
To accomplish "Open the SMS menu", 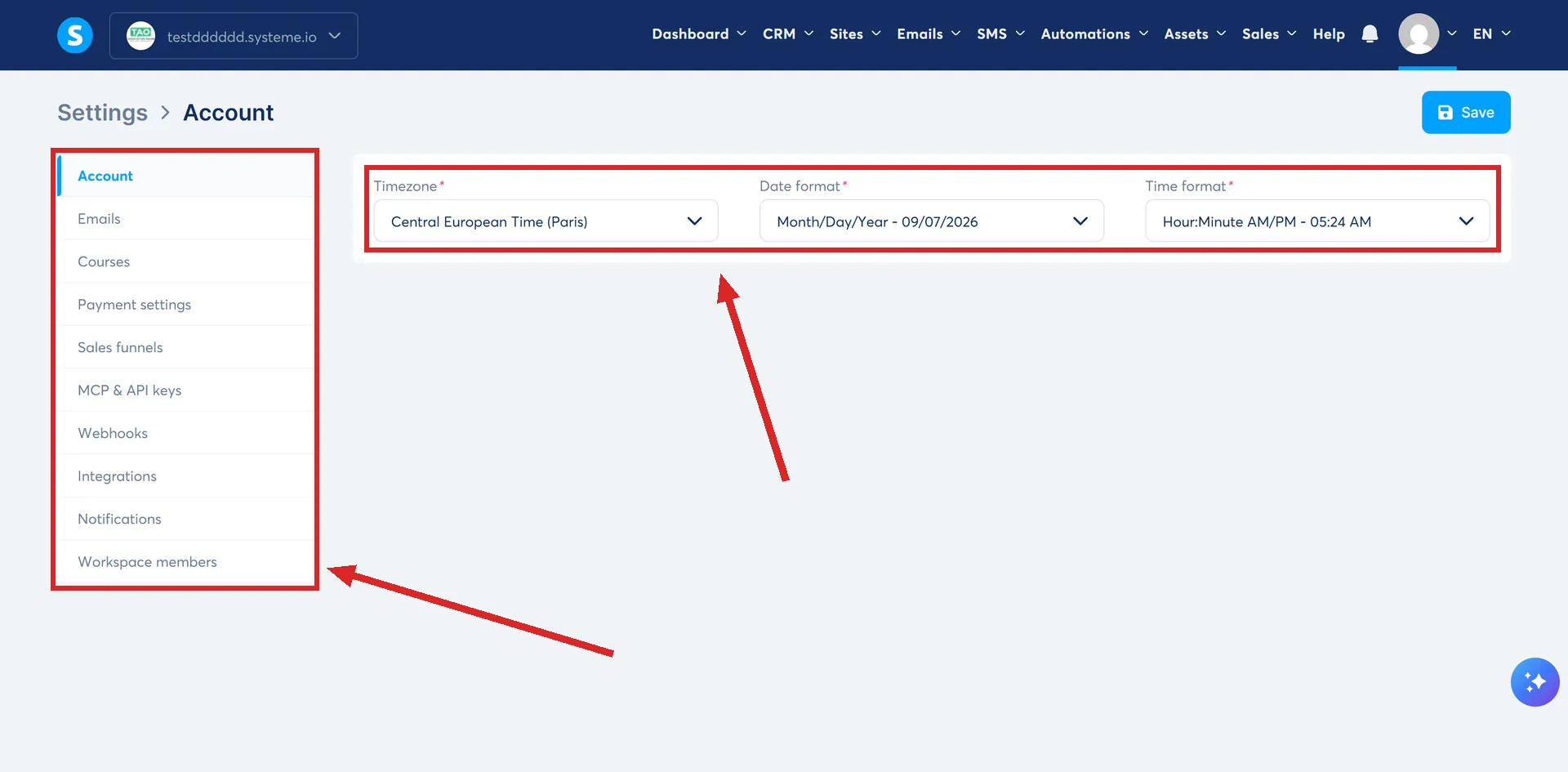I will 1000,34.
